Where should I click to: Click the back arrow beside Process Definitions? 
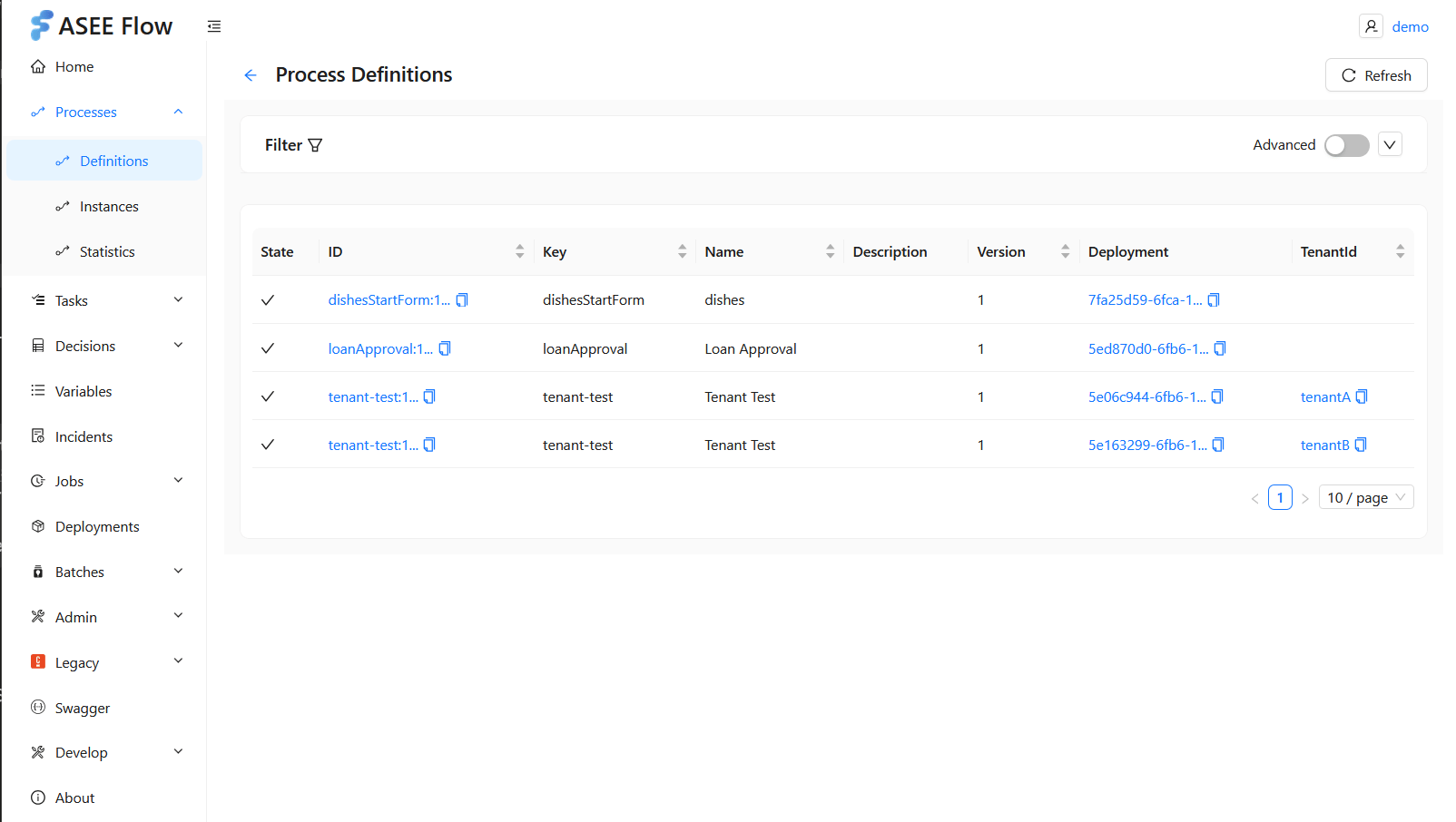(x=251, y=75)
